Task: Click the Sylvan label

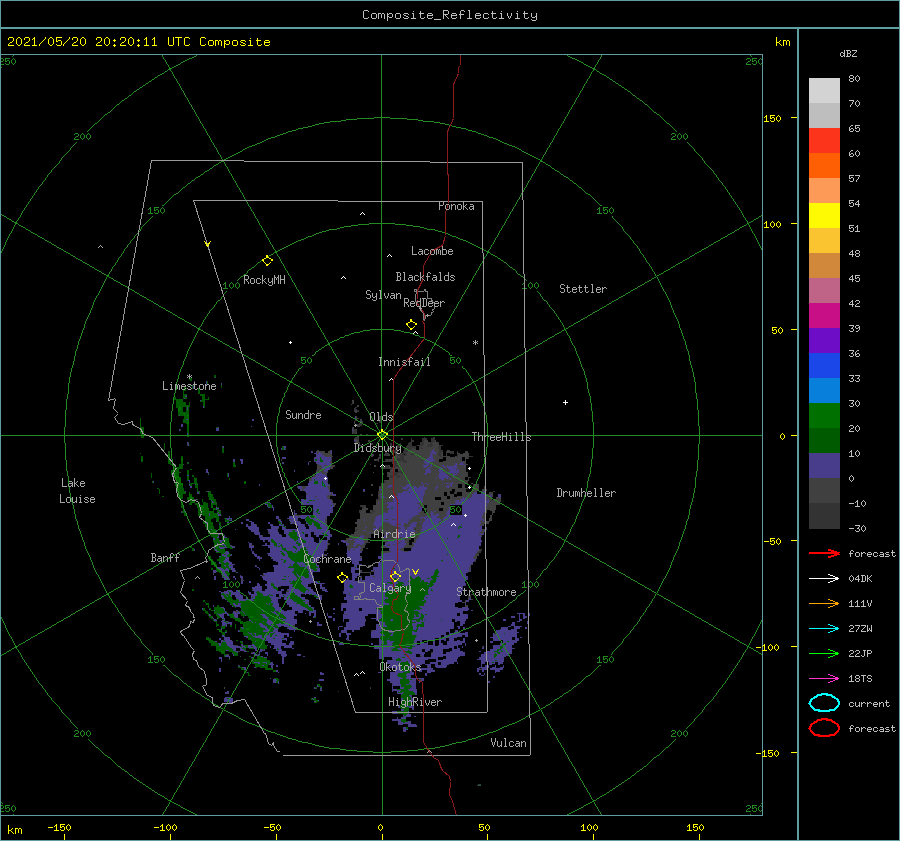Action: tap(383, 295)
